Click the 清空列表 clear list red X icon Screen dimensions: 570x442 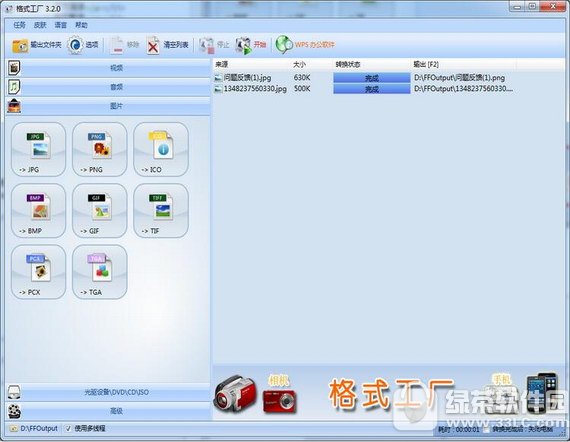pyautogui.click(x=153, y=45)
